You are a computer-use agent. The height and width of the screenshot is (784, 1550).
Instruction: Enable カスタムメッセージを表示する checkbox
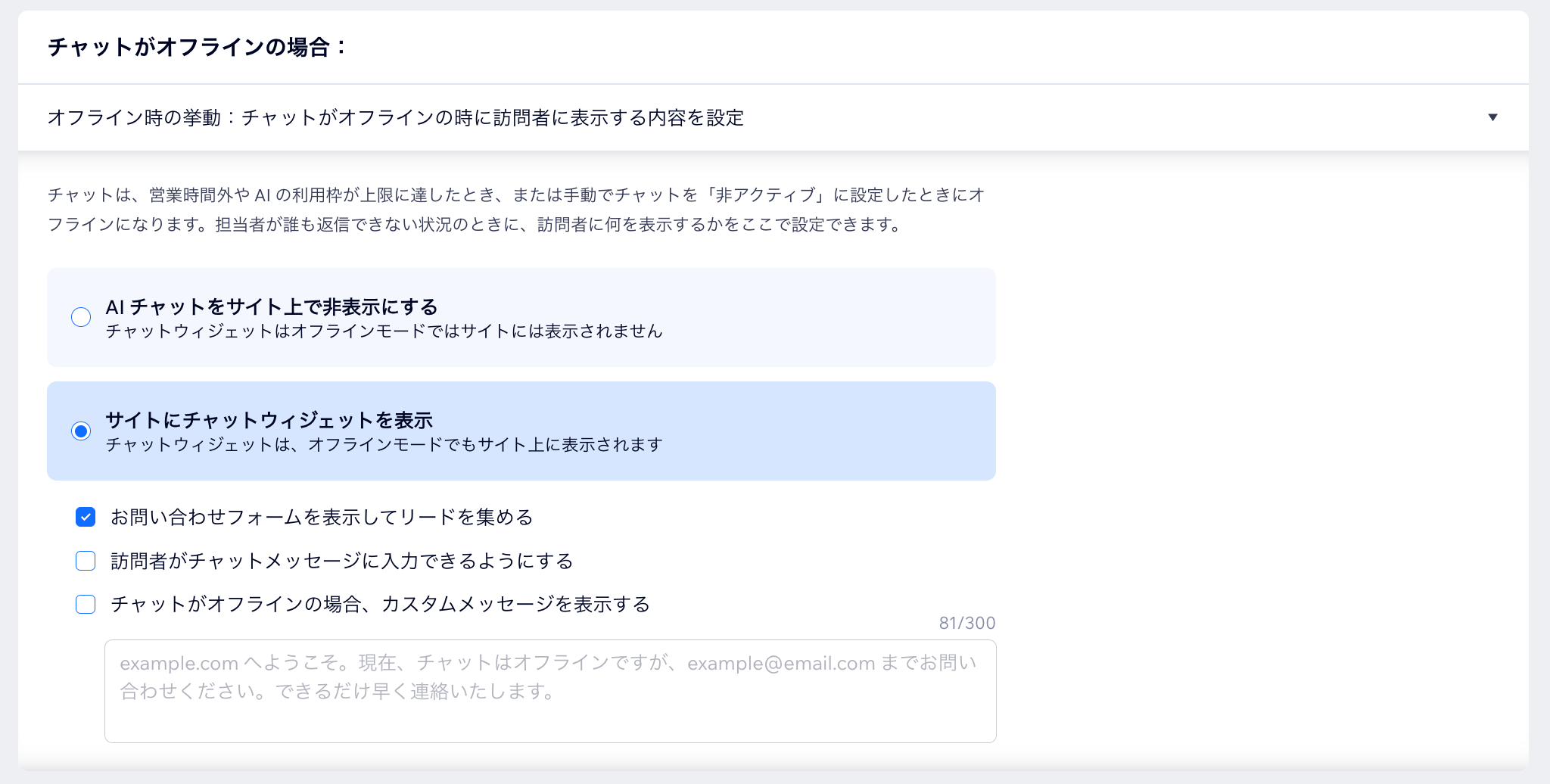coord(86,604)
